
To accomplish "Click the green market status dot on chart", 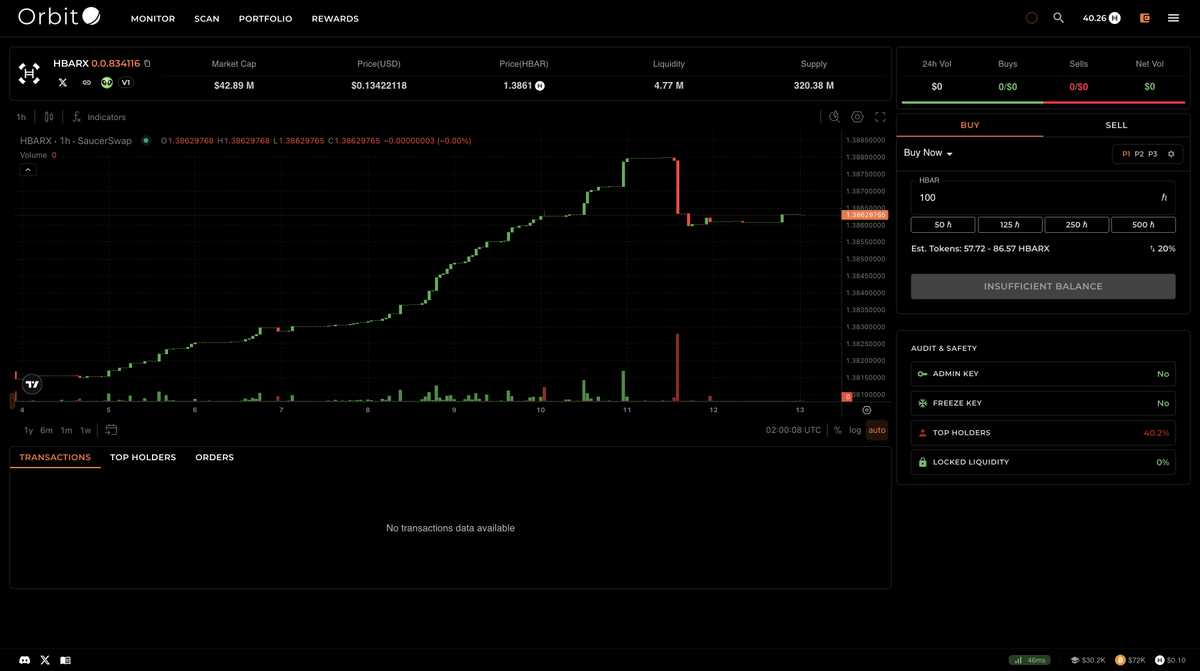I will pos(146,141).
